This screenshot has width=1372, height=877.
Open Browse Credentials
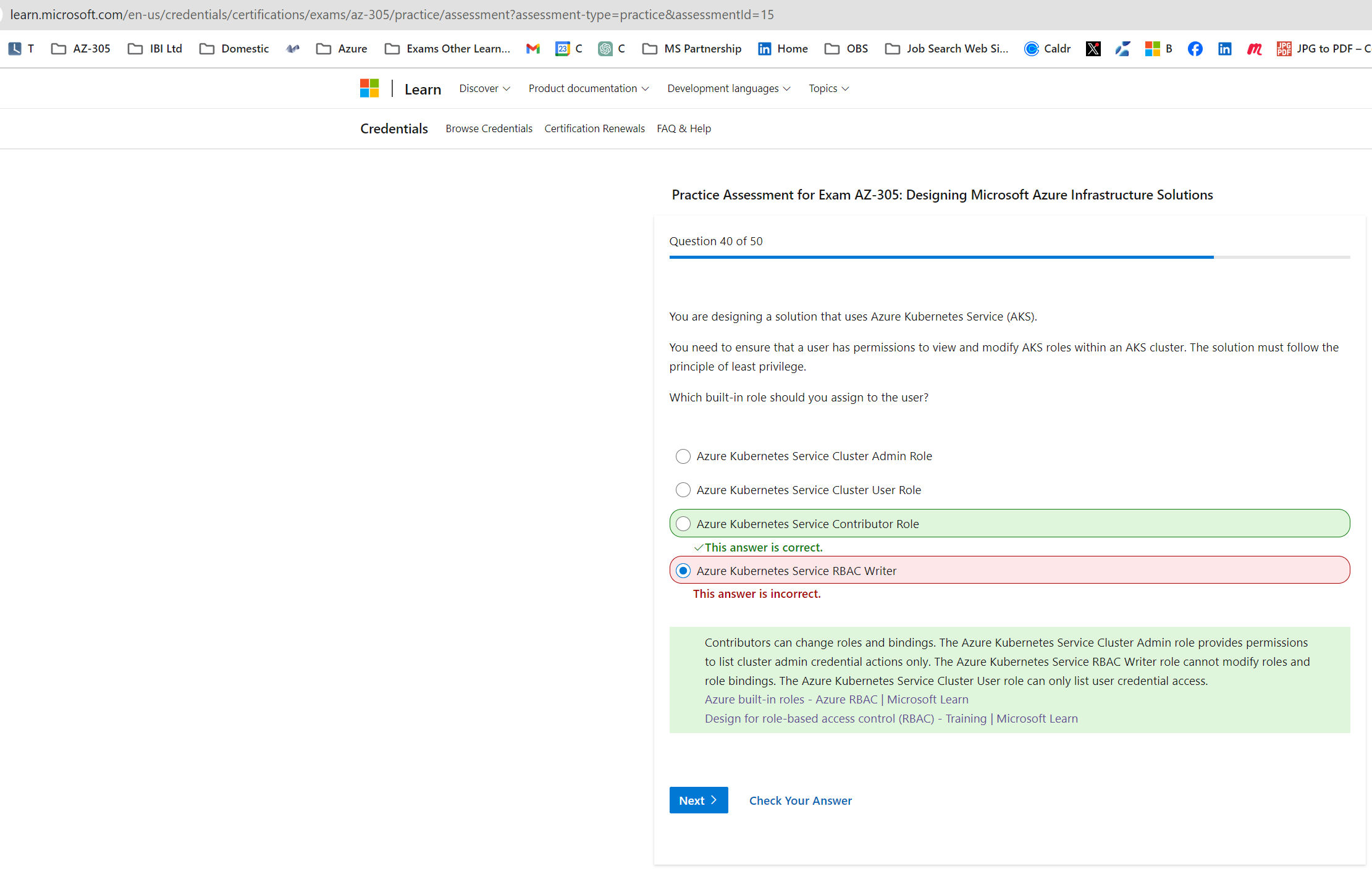coord(489,128)
